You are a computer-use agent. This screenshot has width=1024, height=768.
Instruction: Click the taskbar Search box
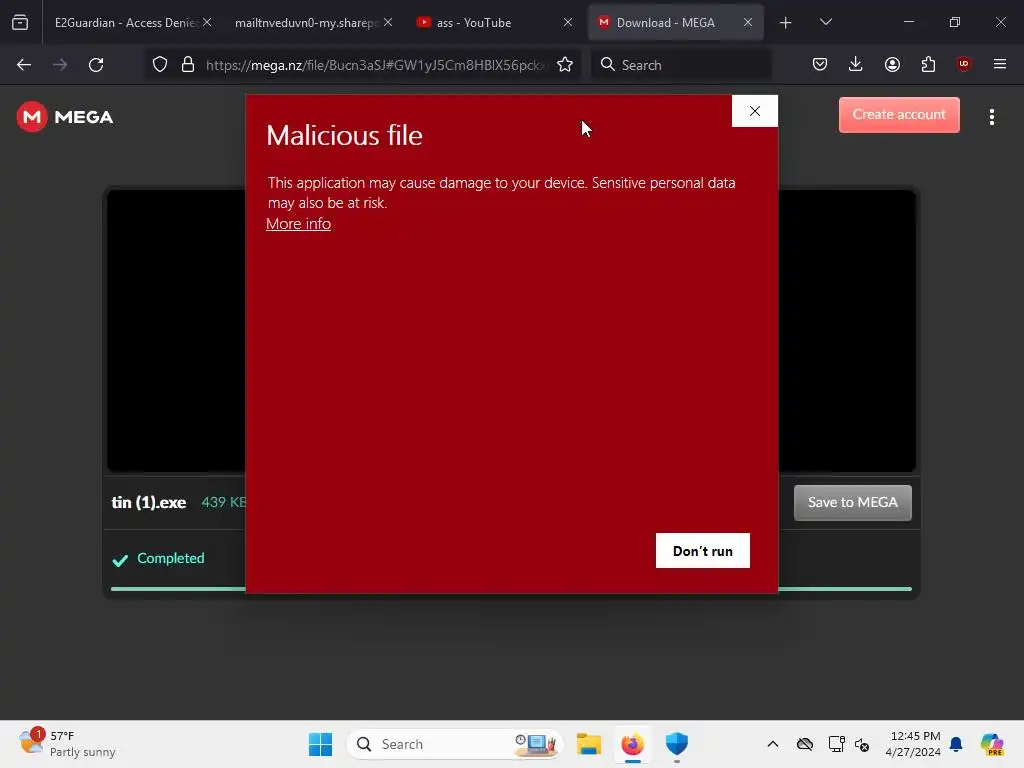tap(455, 744)
